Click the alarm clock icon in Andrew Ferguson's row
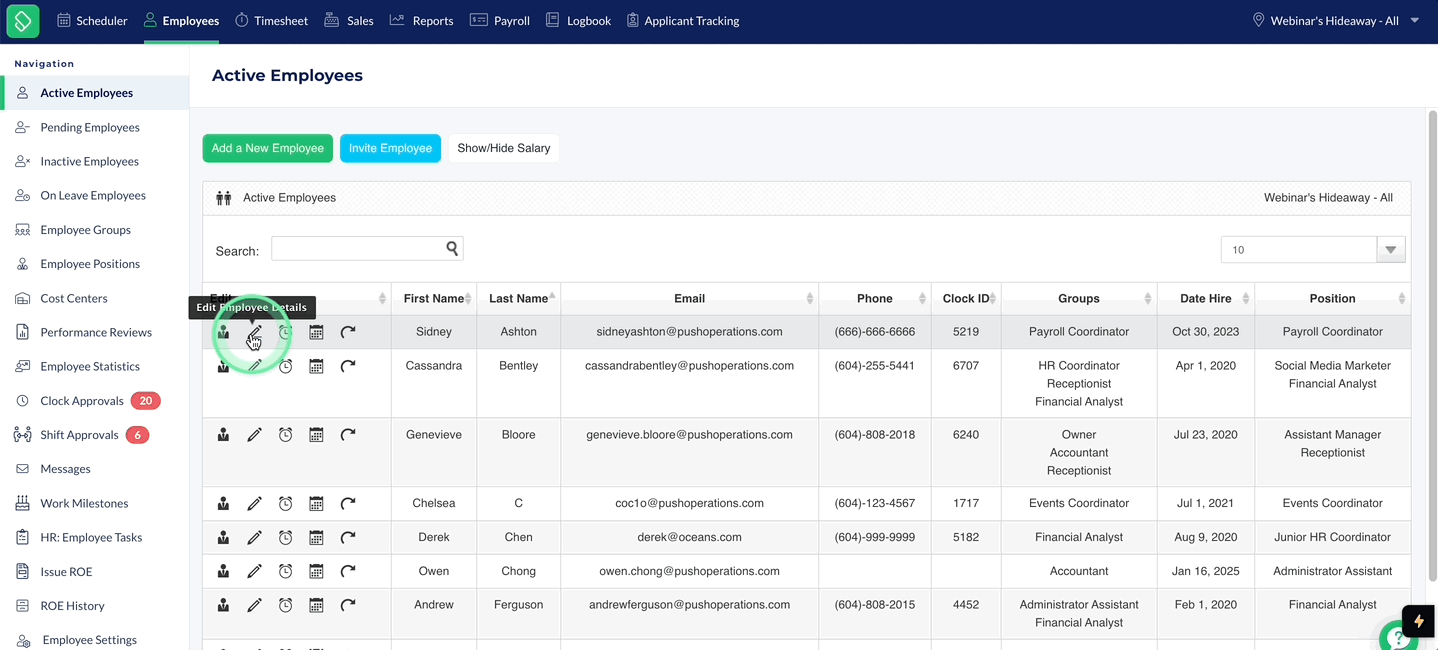Image resolution: width=1438 pixels, height=650 pixels. pos(285,605)
